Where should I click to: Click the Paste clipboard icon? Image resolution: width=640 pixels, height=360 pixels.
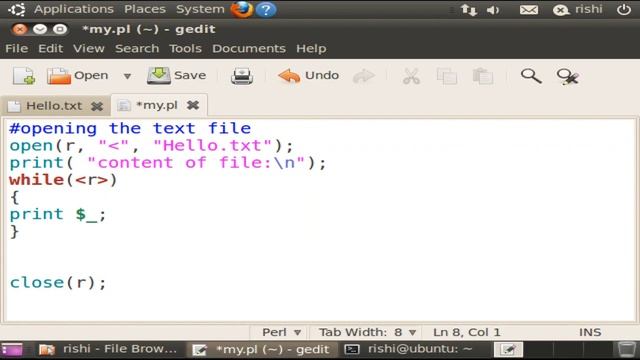483,76
